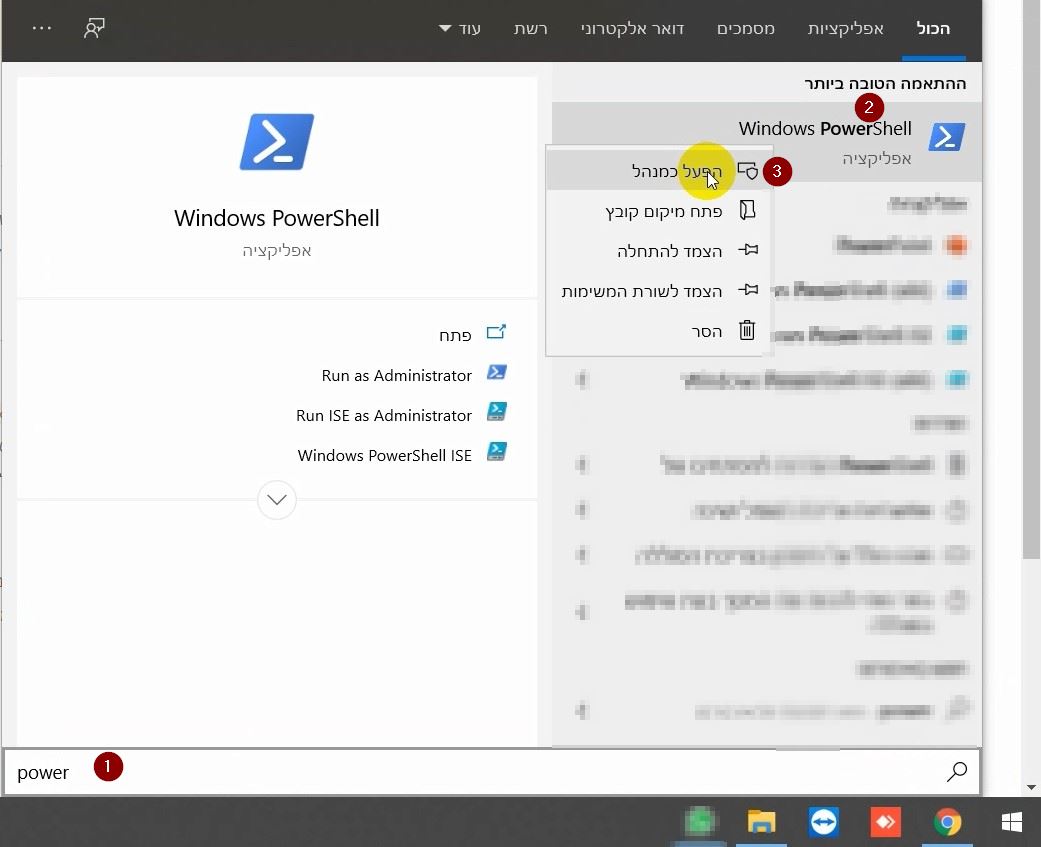The width and height of the screenshot is (1041, 847).
Task: Choose הצמד לשורת המשימות from context menu
Action: 659,291
